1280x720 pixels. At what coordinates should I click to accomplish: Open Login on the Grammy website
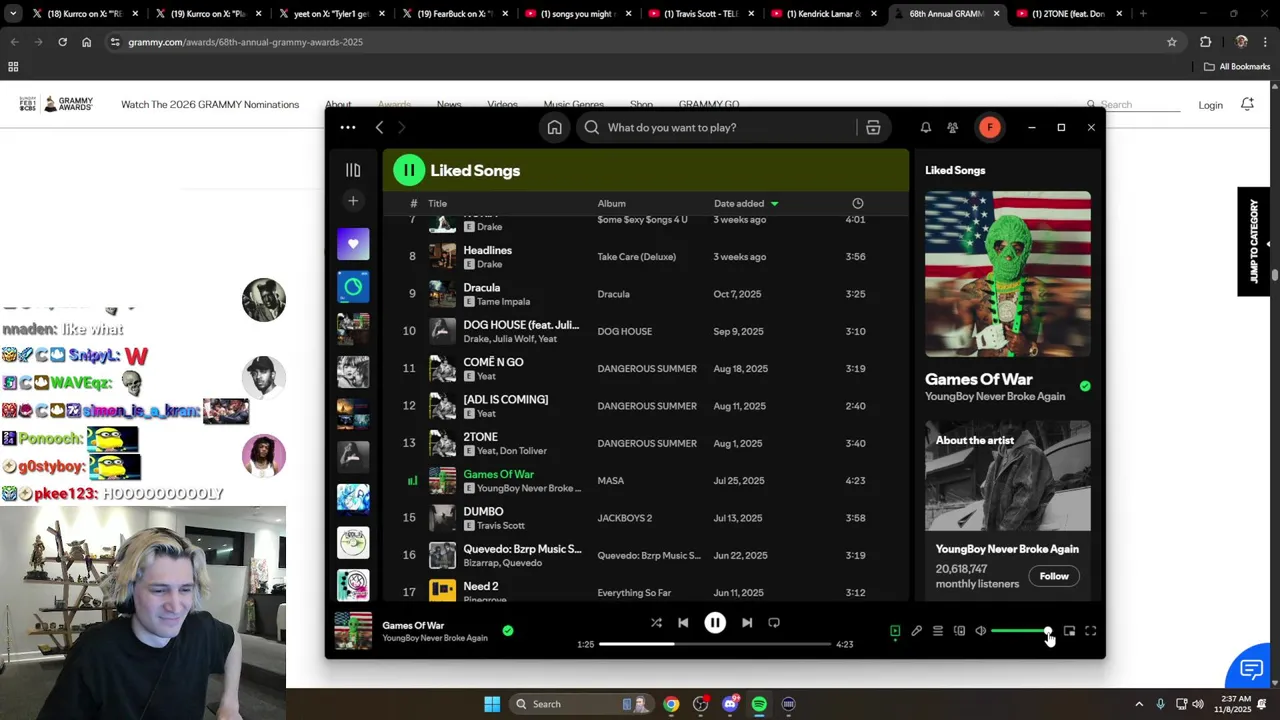1210,105
